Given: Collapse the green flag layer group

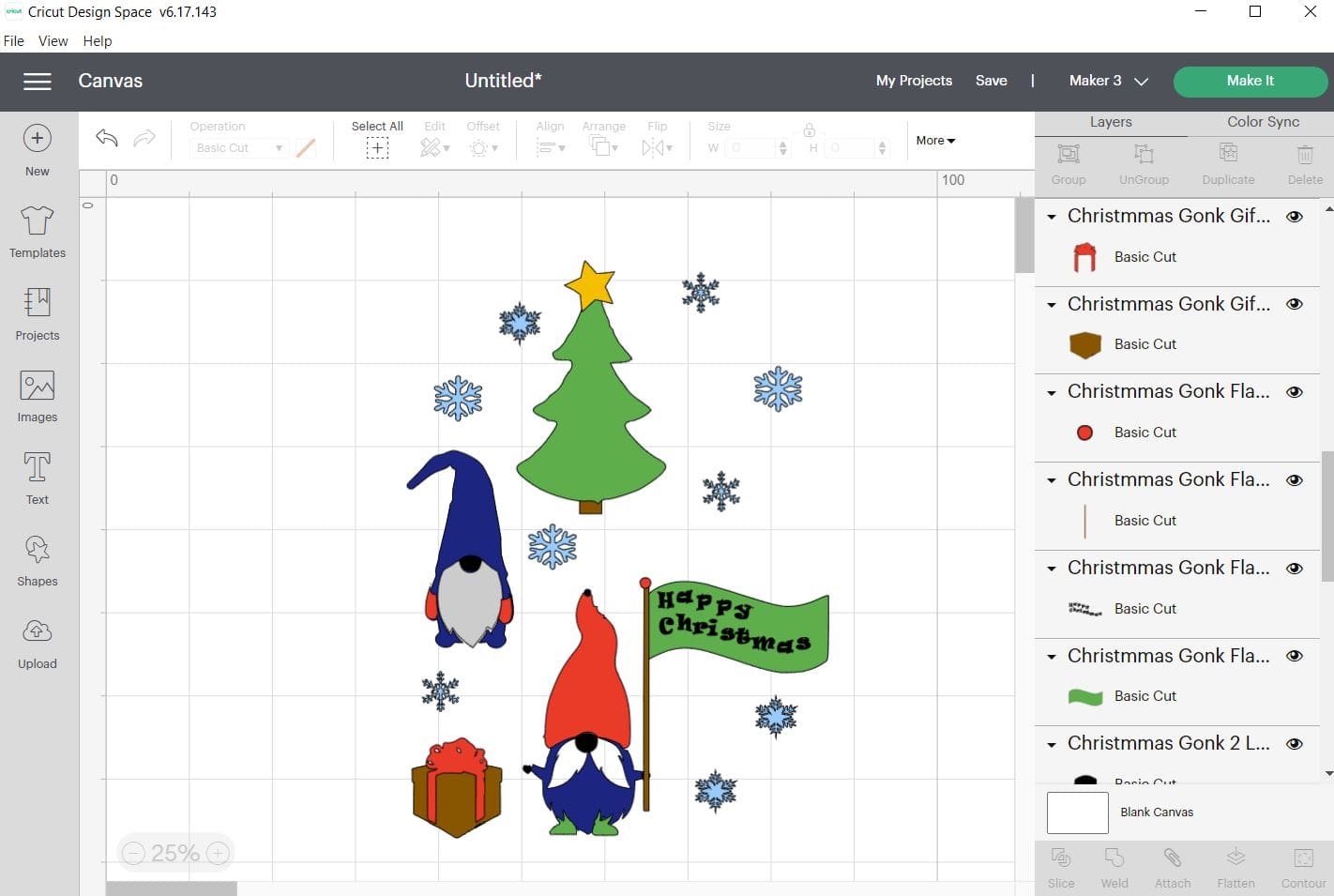Looking at the screenshot, I should [x=1052, y=657].
